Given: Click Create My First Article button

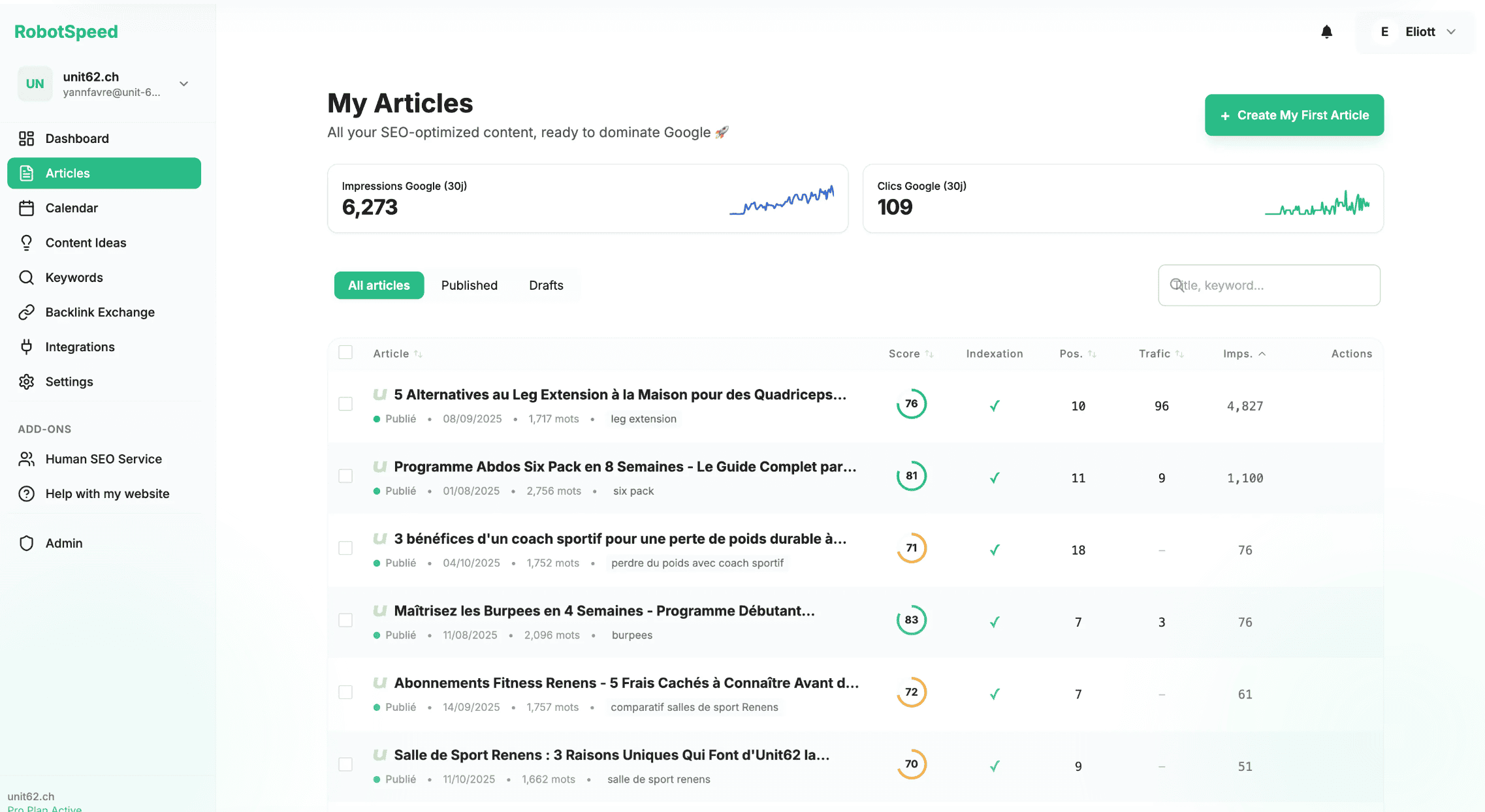Looking at the screenshot, I should pos(1294,115).
